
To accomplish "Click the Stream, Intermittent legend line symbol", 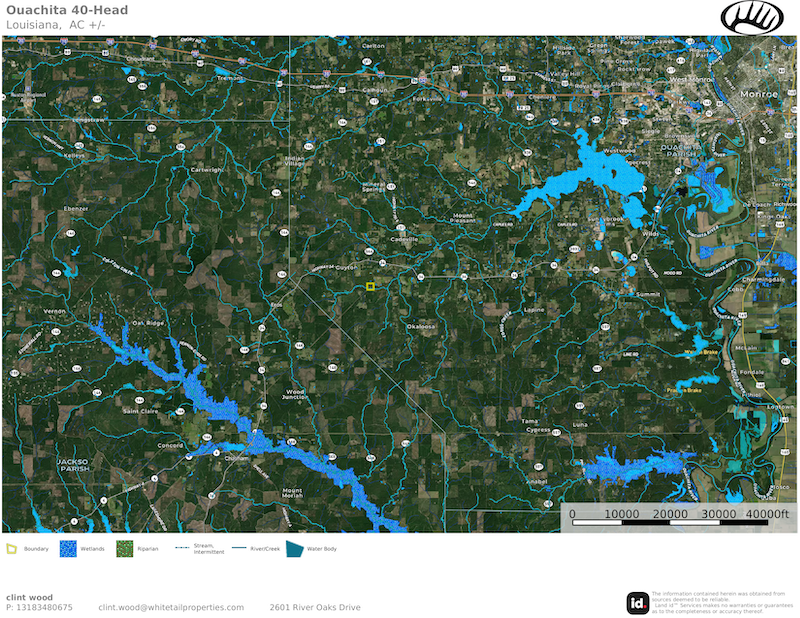I will coord(183,549).
